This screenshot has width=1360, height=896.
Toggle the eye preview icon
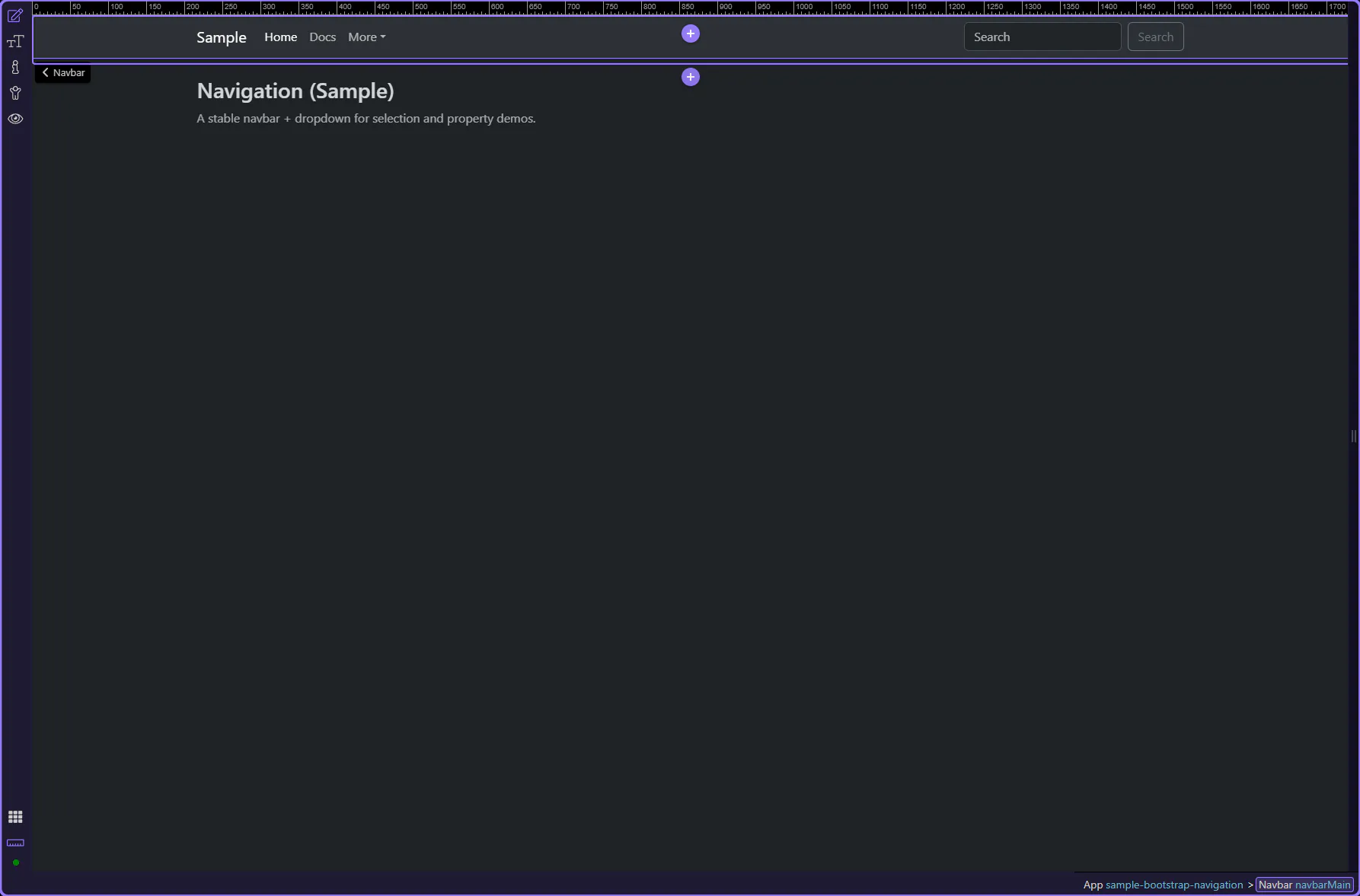pos(15,119)
